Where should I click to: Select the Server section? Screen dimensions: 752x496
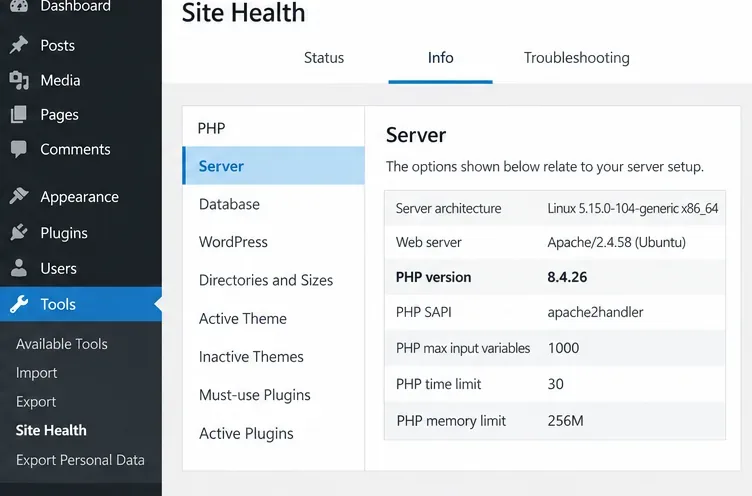pos(273,166)
